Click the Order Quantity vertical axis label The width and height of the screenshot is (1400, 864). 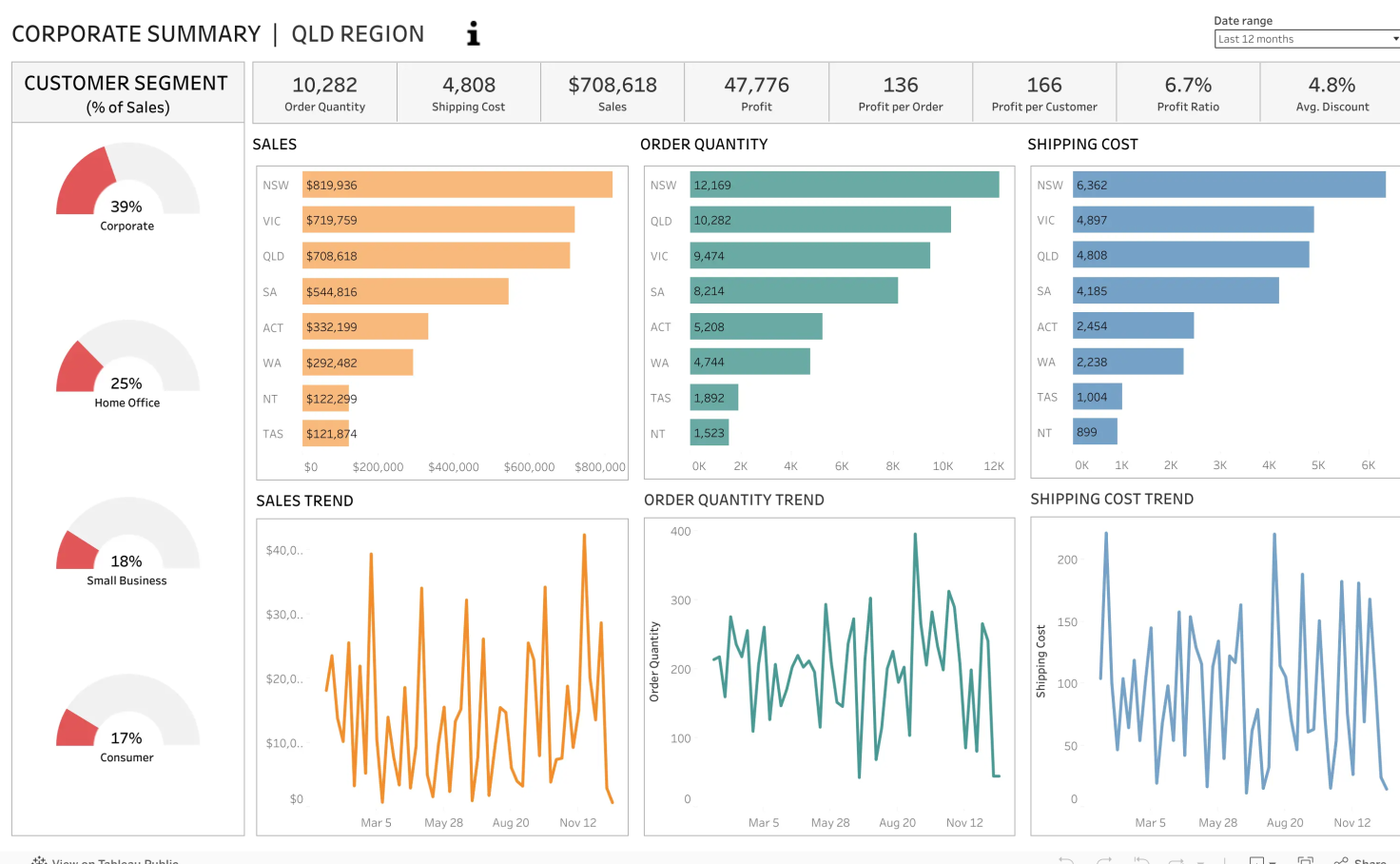654,662
